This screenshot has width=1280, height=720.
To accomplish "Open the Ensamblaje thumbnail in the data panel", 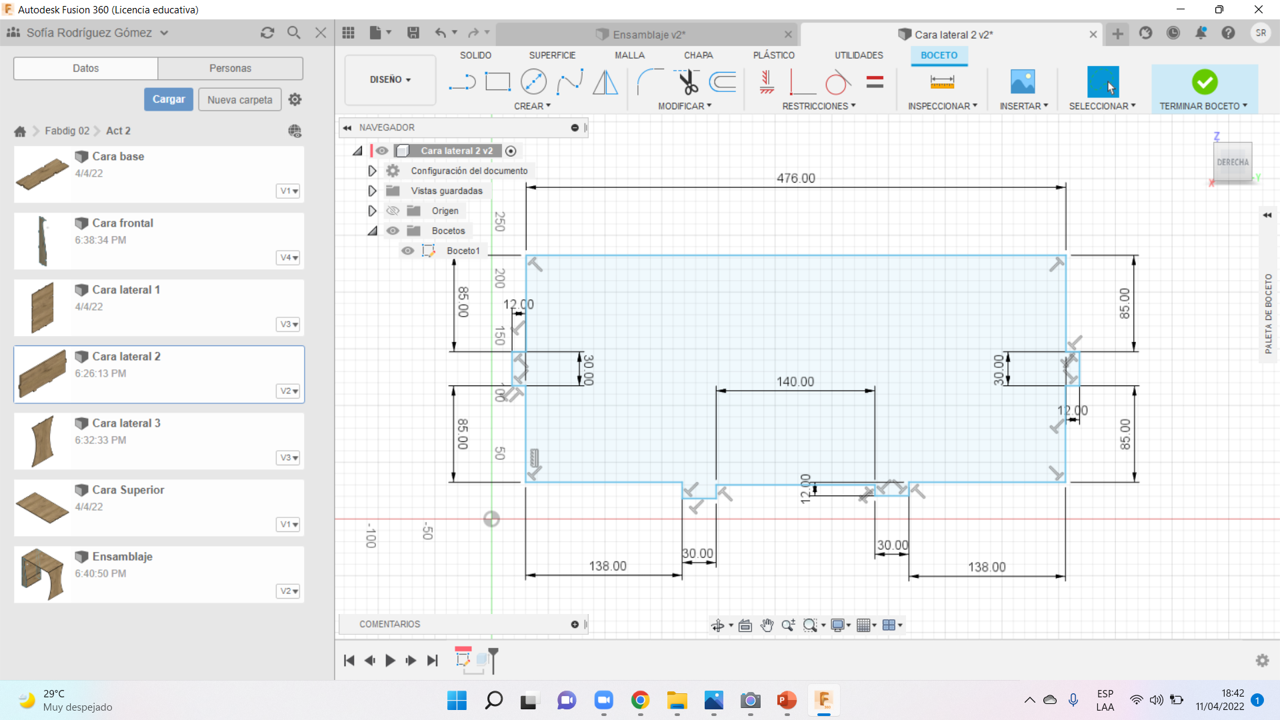I will 42,574.
